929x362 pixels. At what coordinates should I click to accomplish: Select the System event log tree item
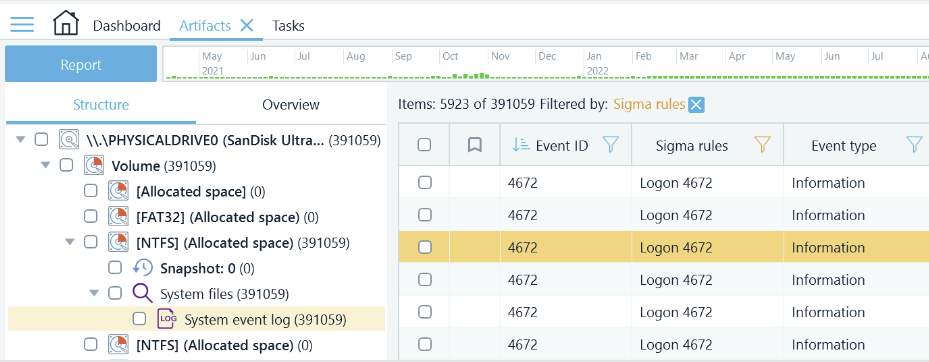click(x=197, y=319)
